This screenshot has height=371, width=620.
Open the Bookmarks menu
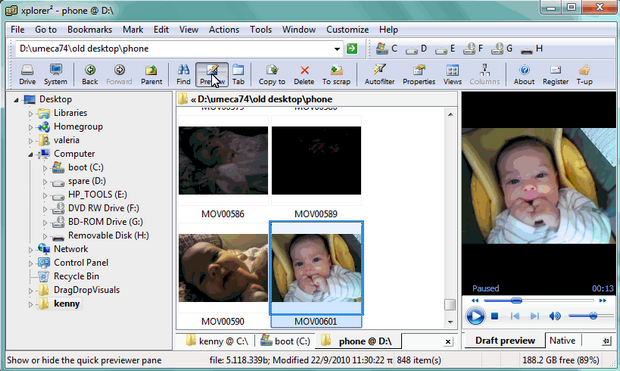coord(89,30)
